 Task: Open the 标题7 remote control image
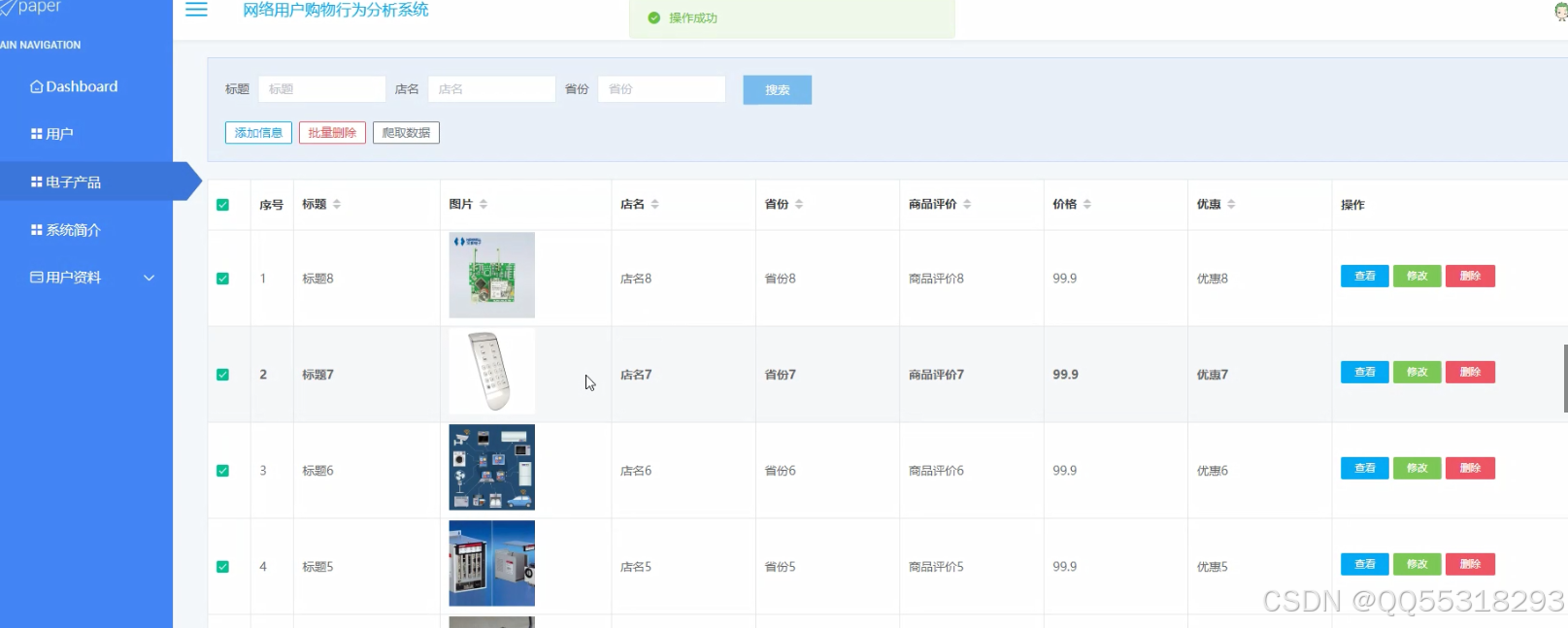coord(491,371)
